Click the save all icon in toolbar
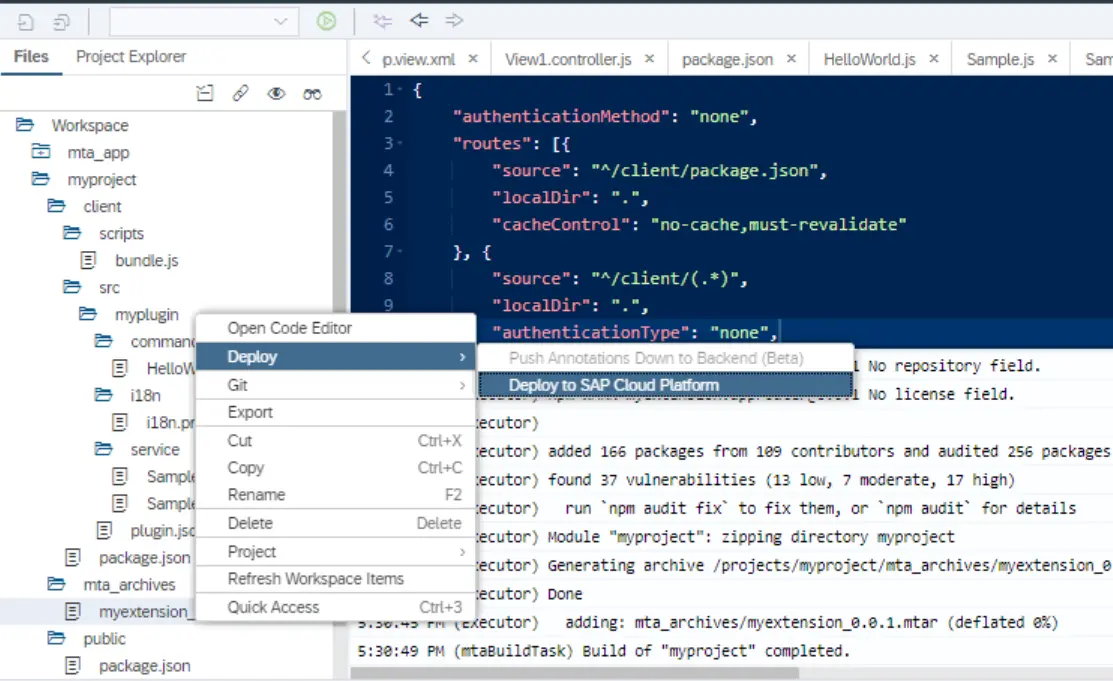This screenshot has height=681, width=1113. click(62, 23)
